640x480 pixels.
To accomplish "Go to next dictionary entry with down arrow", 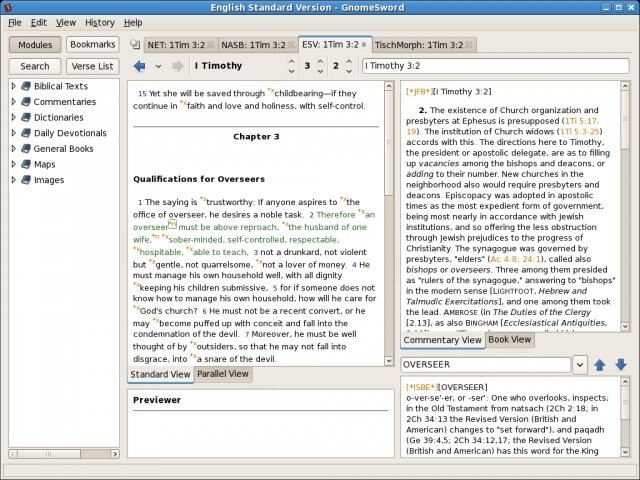I will pos(620,365).
